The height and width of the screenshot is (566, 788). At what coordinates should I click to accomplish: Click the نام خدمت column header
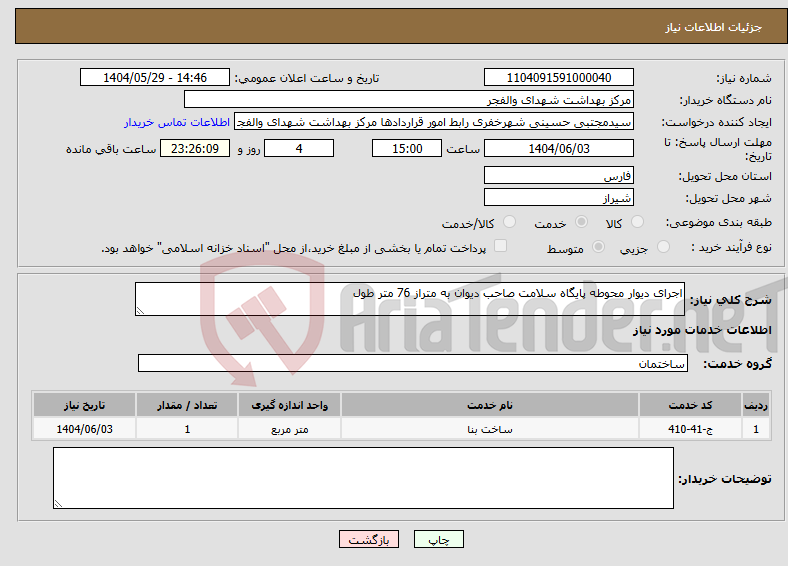pos(490,405)
